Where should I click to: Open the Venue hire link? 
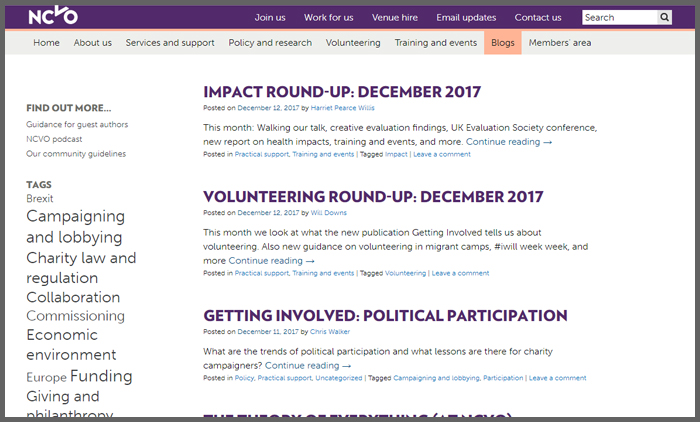click(x=395, y=17)
